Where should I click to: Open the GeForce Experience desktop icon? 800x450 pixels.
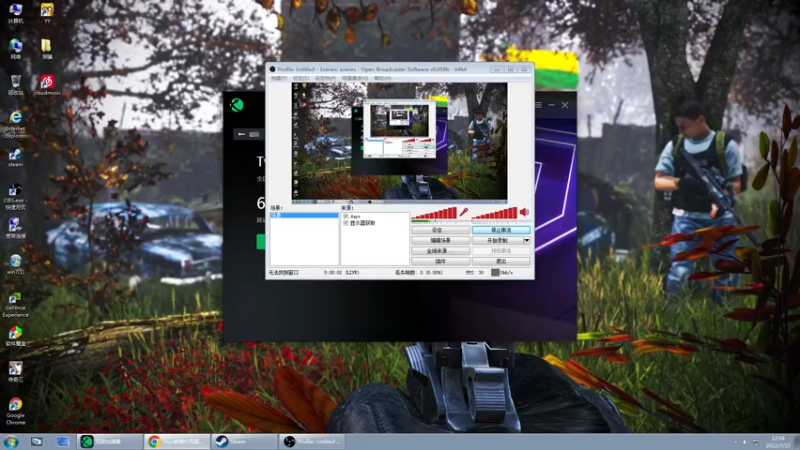pos(15,305)
